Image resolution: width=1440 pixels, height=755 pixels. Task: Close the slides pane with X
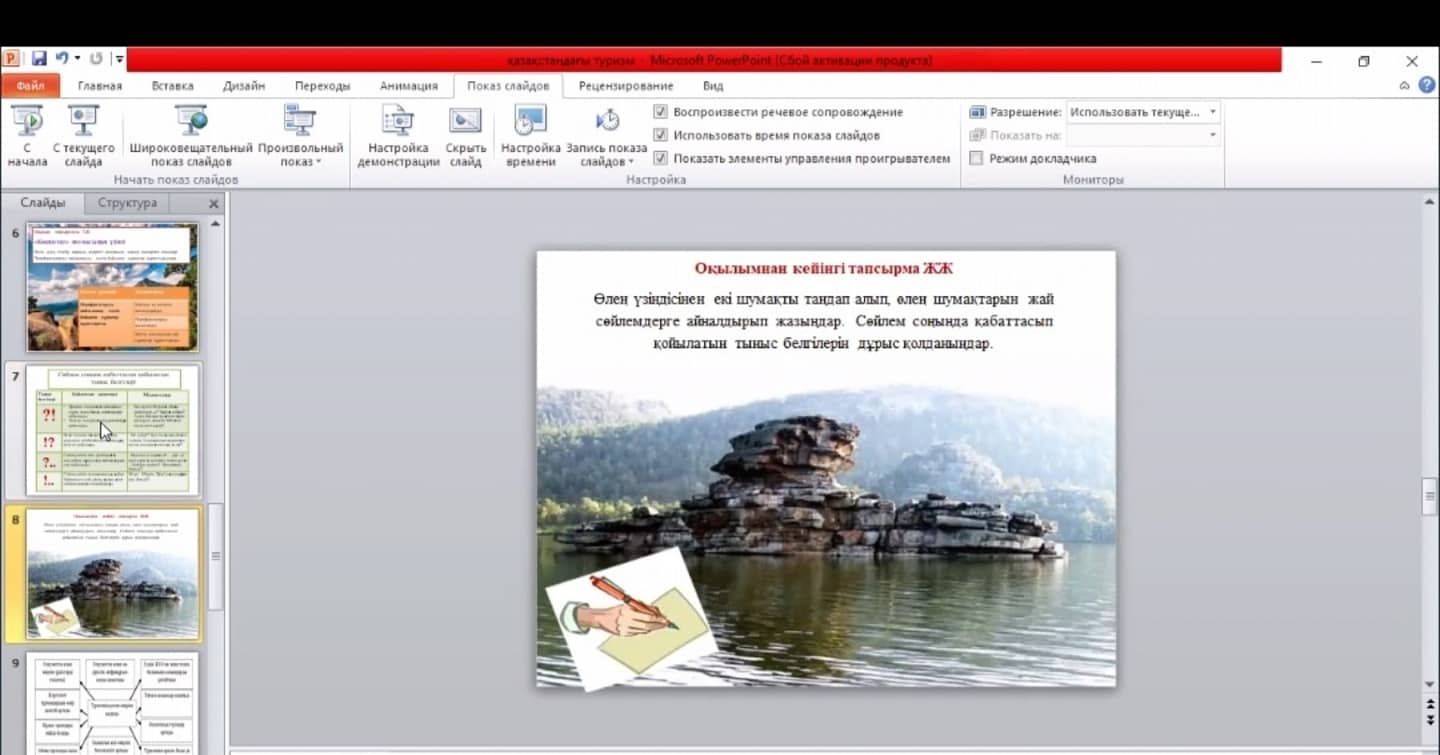pos(213,203)
